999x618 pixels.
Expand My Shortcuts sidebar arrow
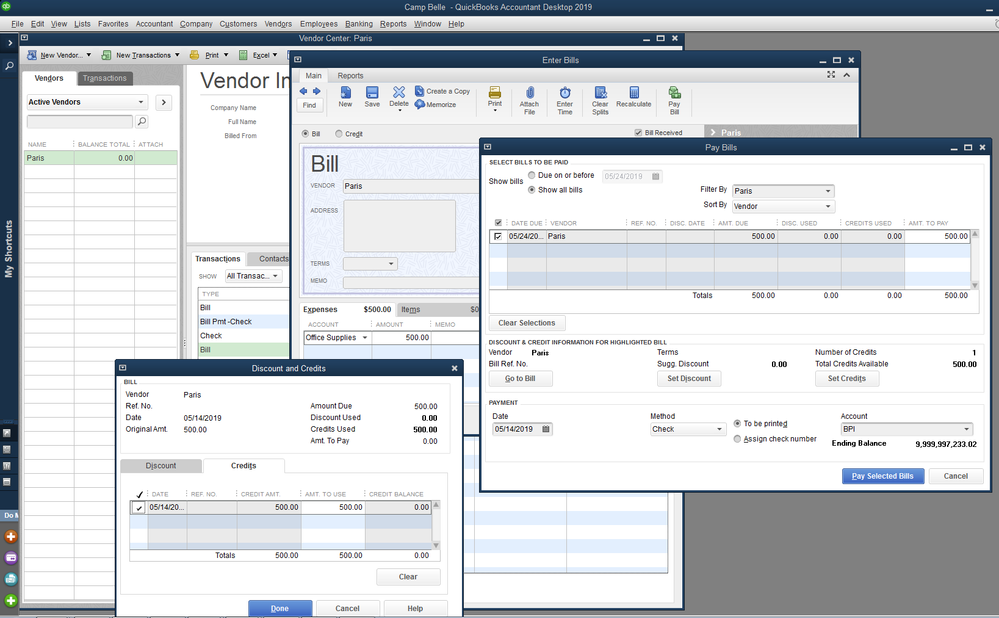click(10, 43)
